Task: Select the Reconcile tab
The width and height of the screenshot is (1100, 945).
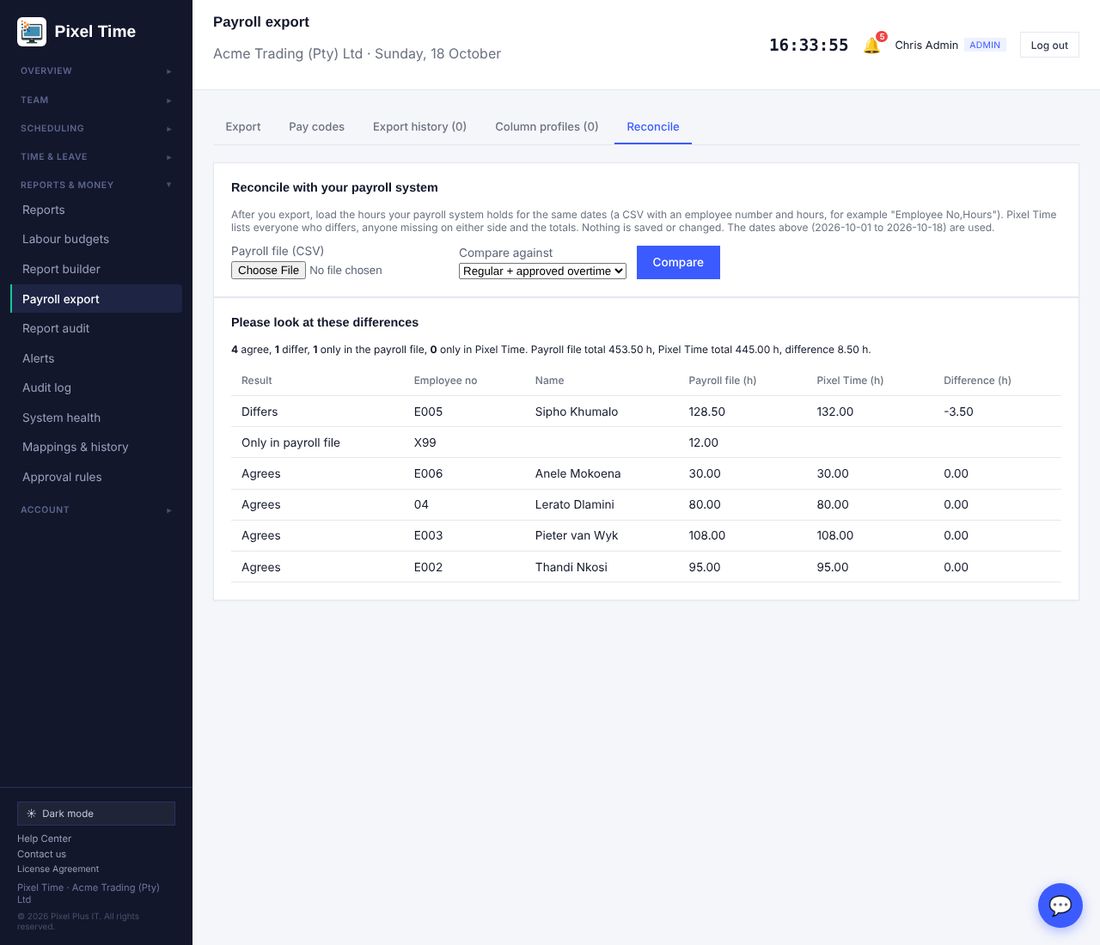Action: (x=652, y=126)
